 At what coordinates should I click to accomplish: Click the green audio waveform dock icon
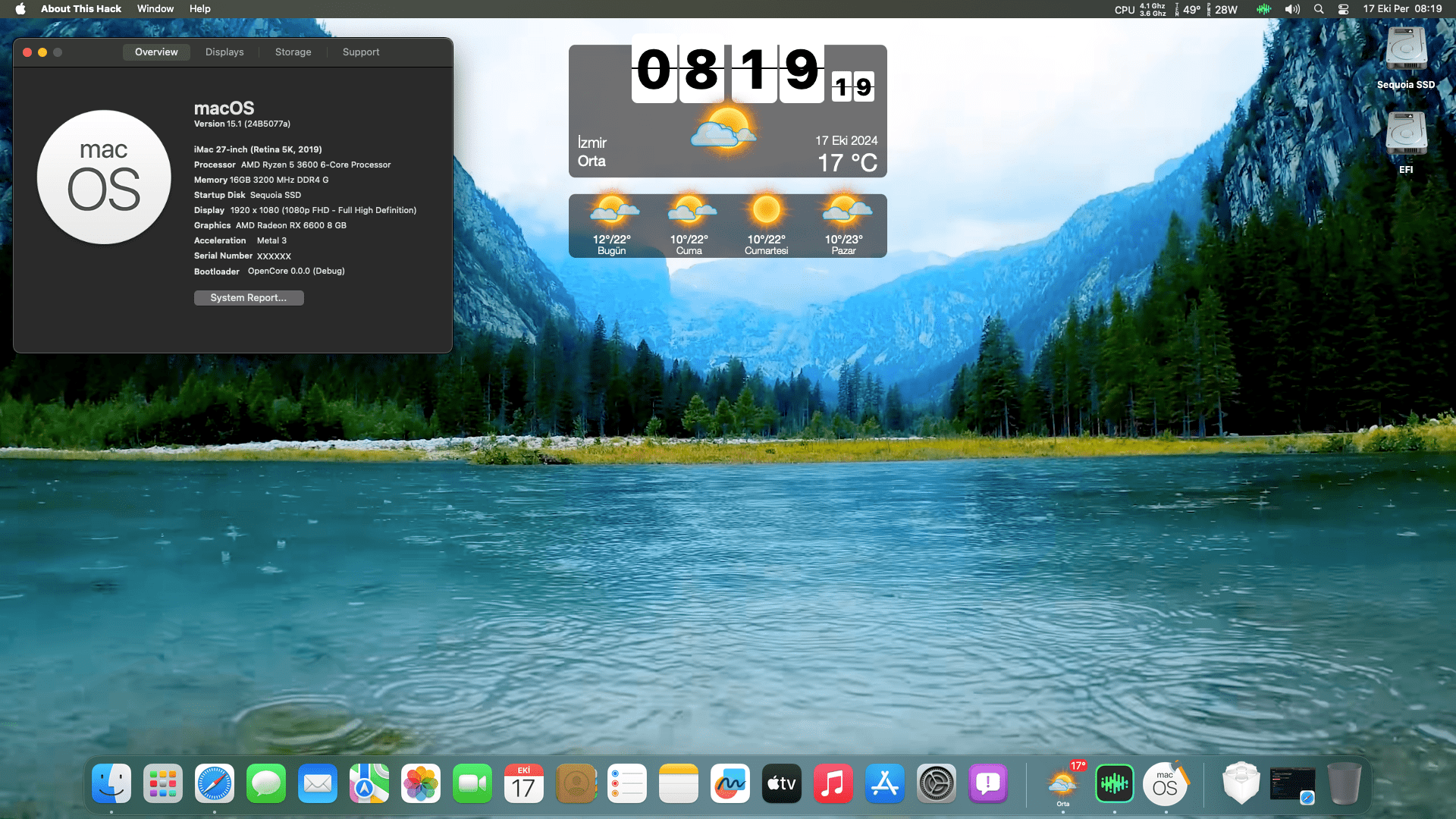coord(1114,784)
